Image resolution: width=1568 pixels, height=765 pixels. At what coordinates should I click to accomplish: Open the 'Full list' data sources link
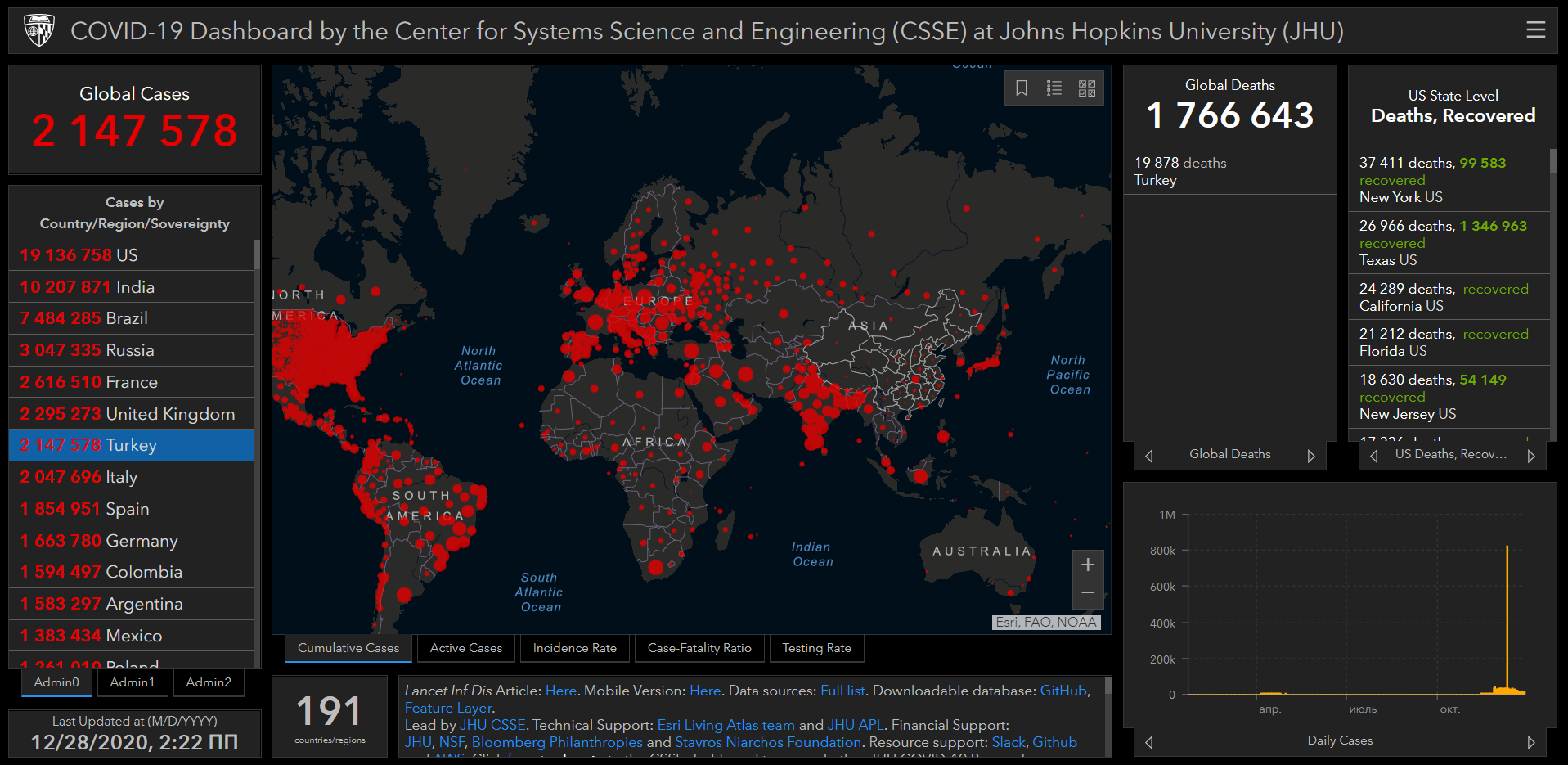point(842,691)
